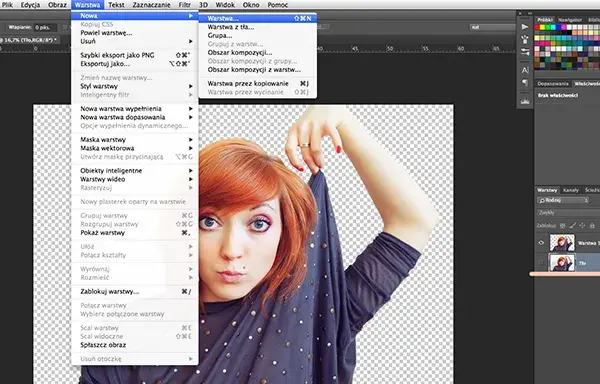This screenshot has height=384, width=600.
Task: Choose Warstwa... in the Nowa submenu
Action: [258, 18]
